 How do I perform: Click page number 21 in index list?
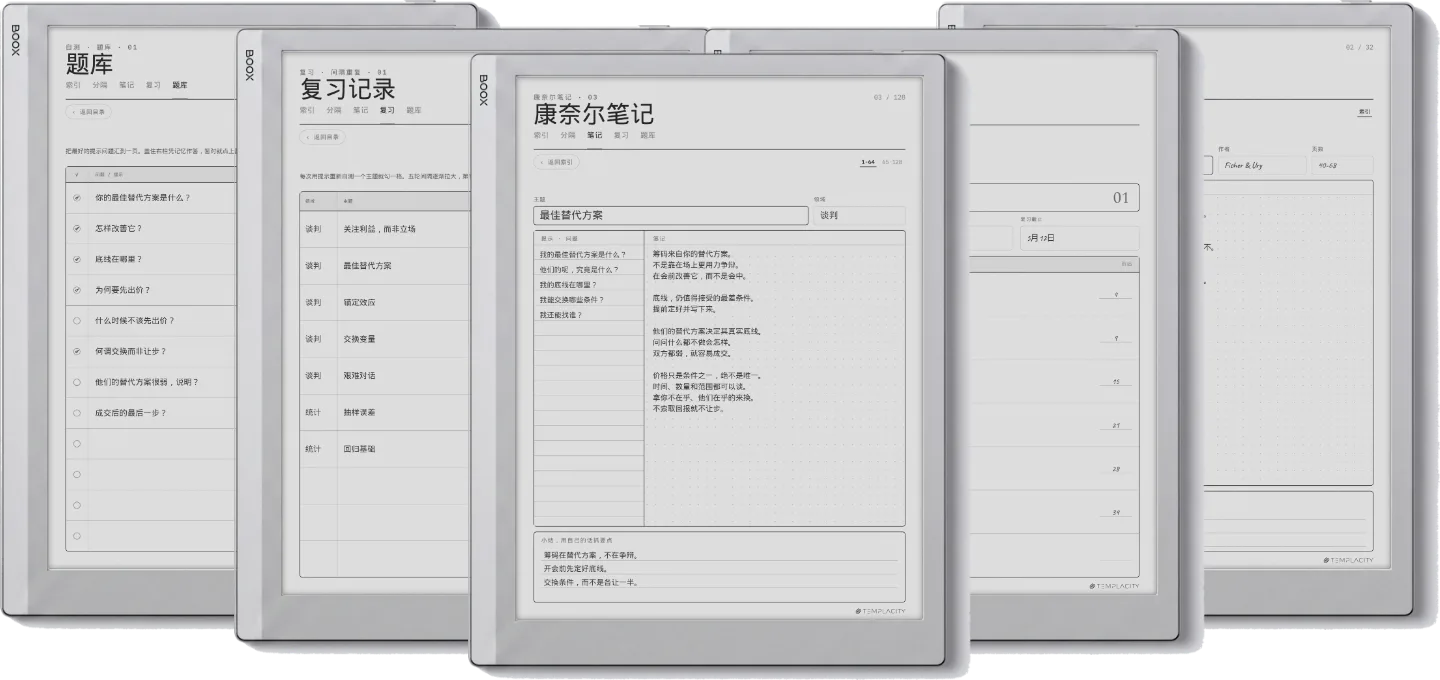(x=1115, y=425)
